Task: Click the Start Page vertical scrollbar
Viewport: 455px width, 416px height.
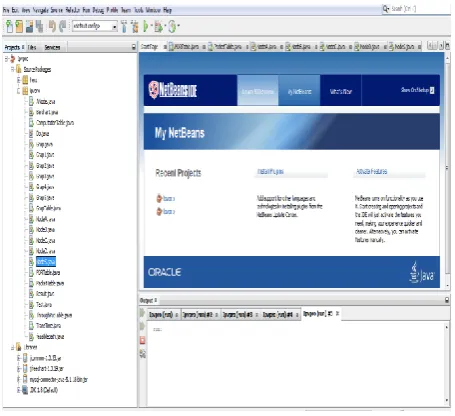Action: click(x=447, y=168)
